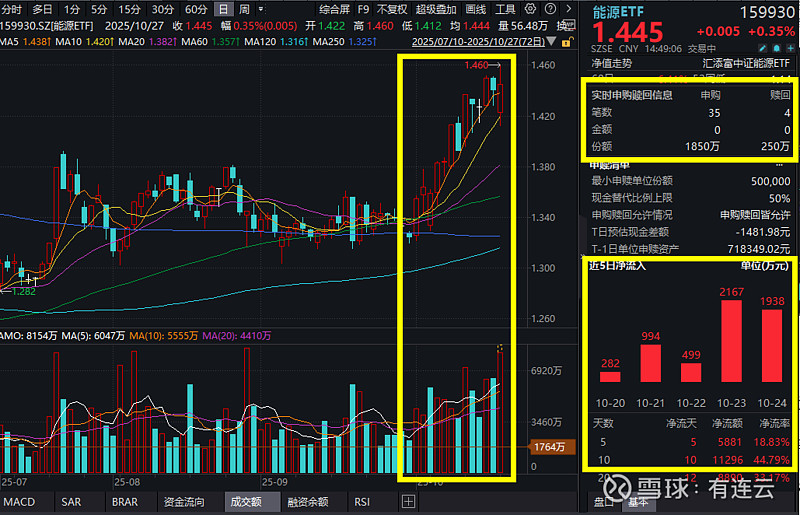The image size is (800, 515).
Task: Select the 60分 period
Action: click(195, 9)
